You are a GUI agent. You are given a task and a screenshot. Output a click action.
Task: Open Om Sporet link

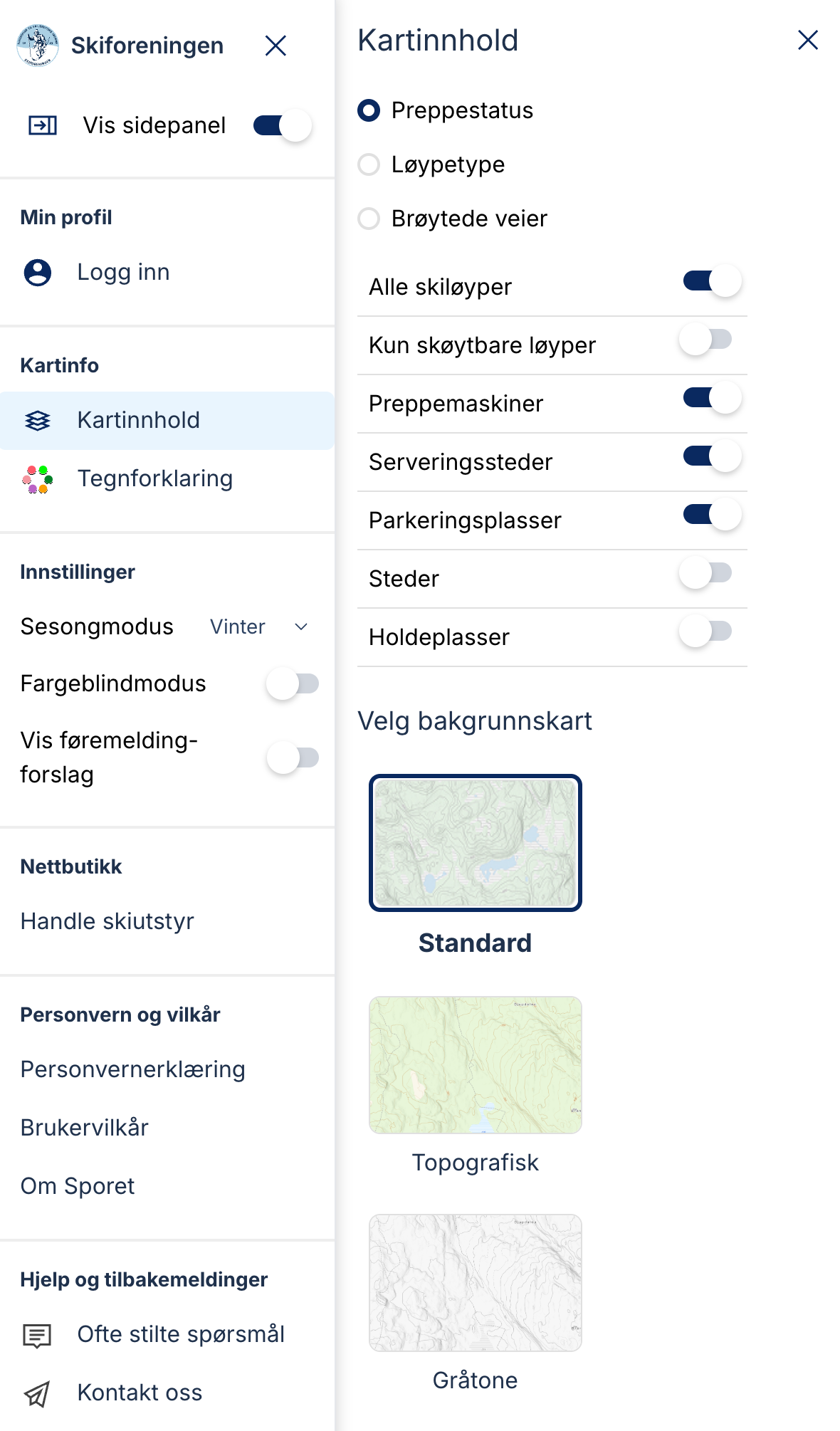(77, 1186)
